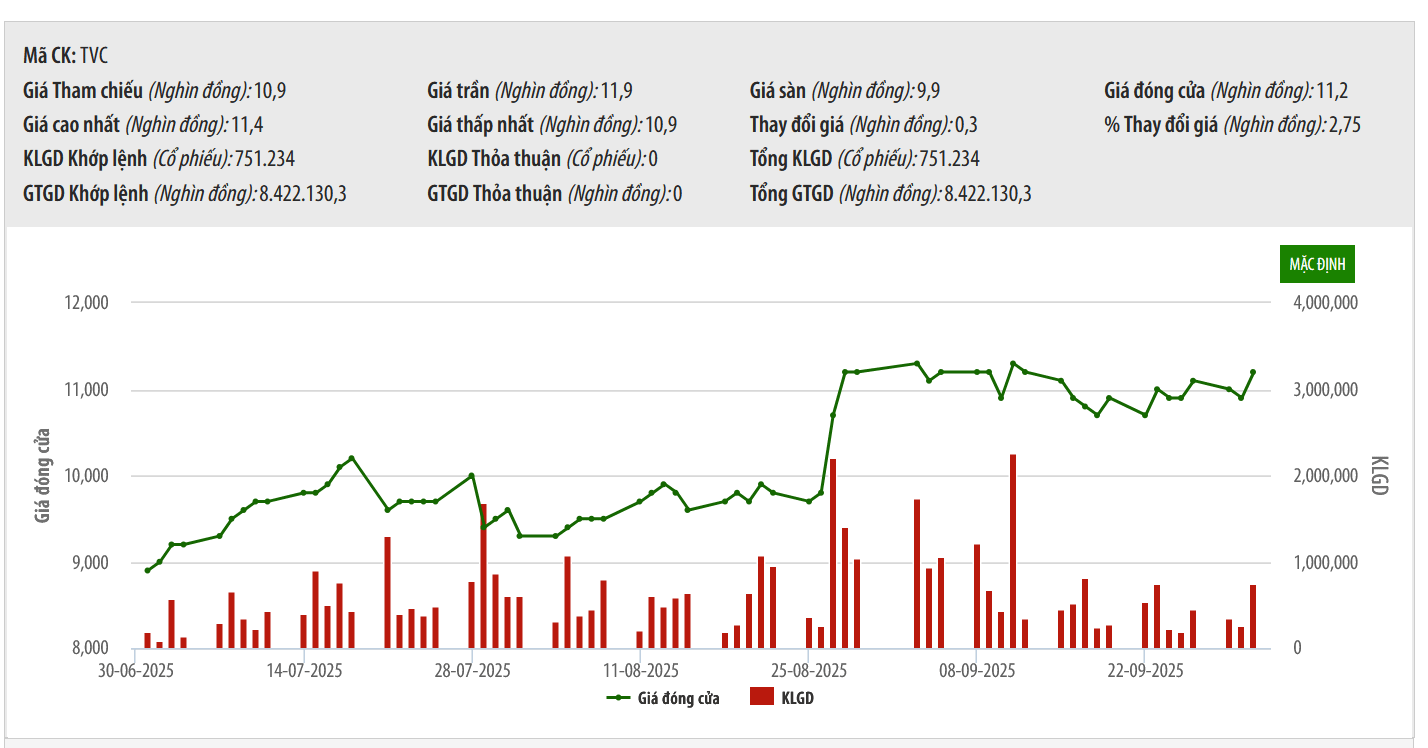Select the last closing price data point
Screen dimensions: 1428x748
(x=1253, y=372)
